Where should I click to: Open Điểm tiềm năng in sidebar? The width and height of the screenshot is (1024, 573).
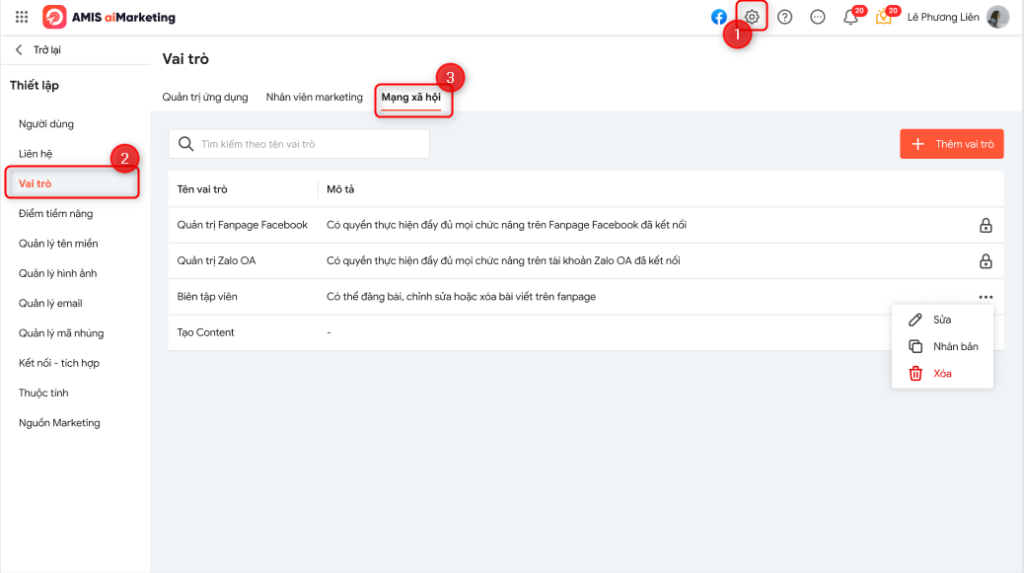[56, 214]
